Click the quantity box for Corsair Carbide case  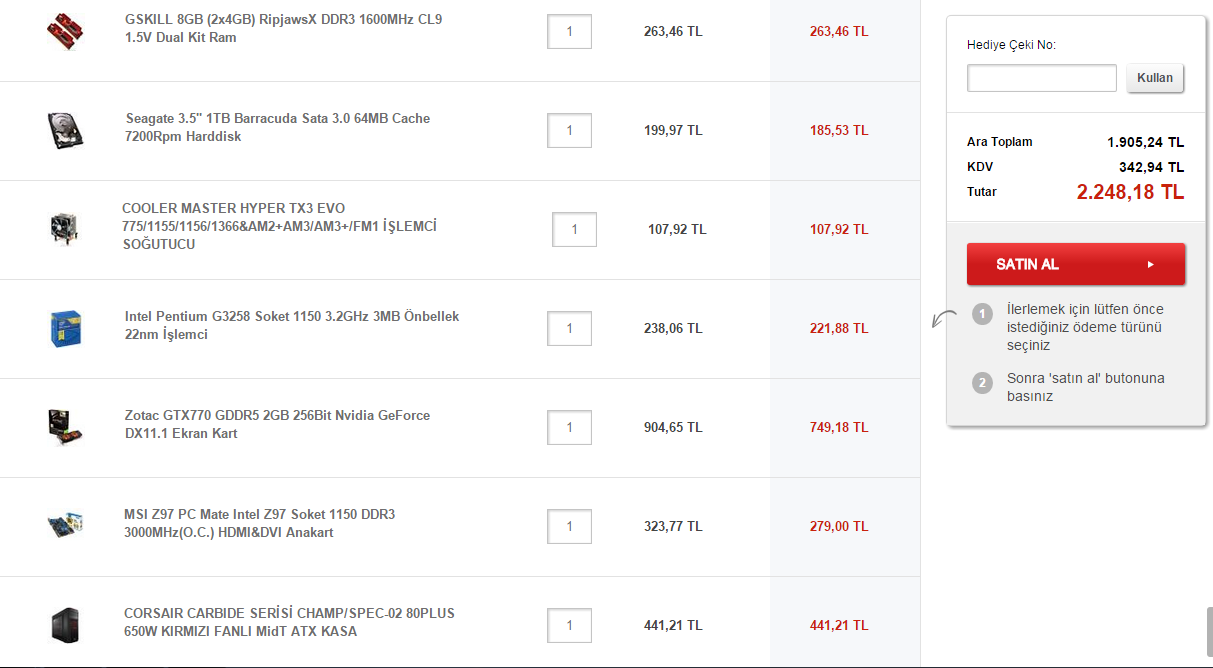pyautogui.click(x=569, y=625)
